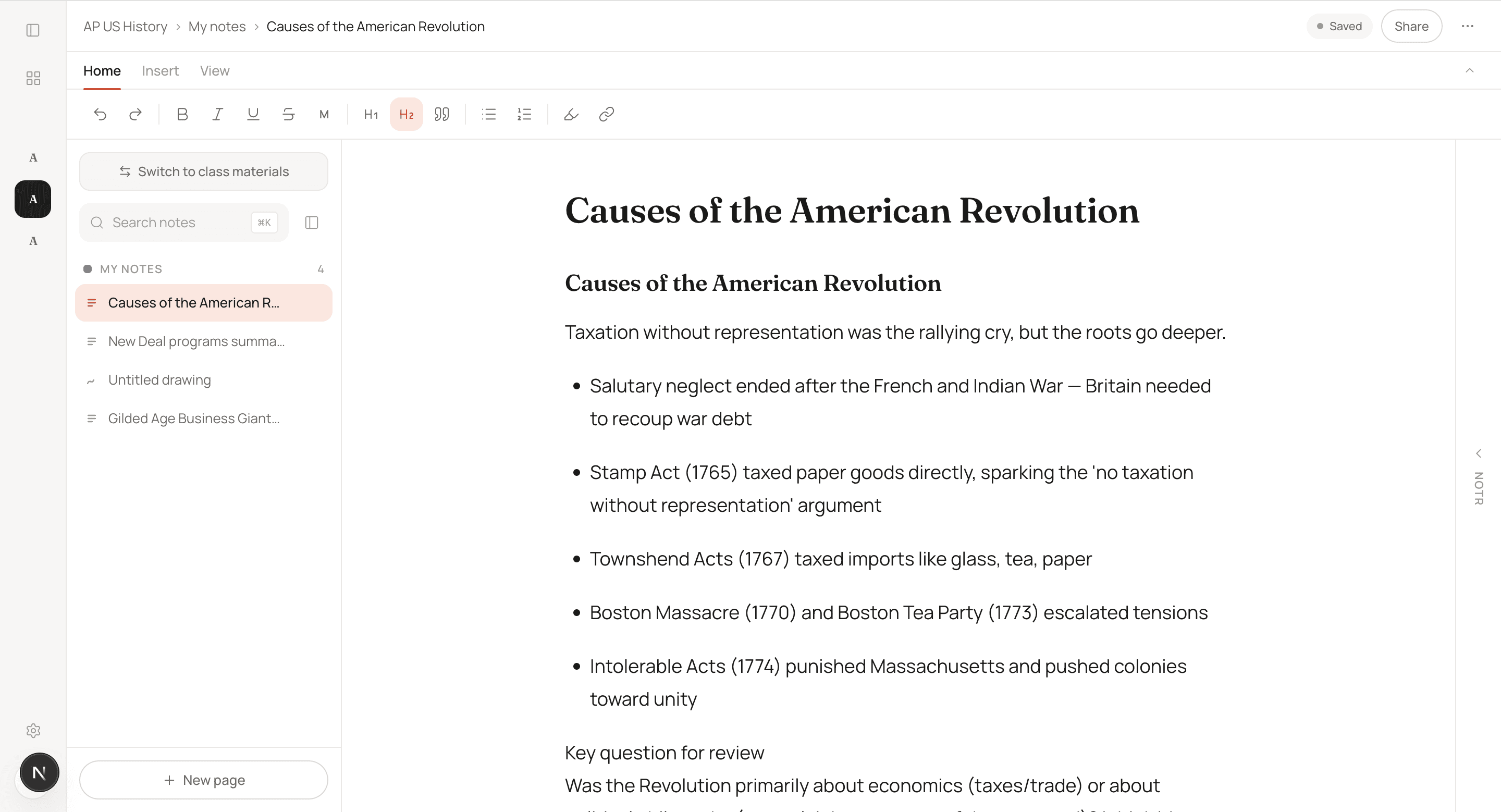1501x812 pixels.
Task: Select the highlighter tool
Action: coord(571,114)
